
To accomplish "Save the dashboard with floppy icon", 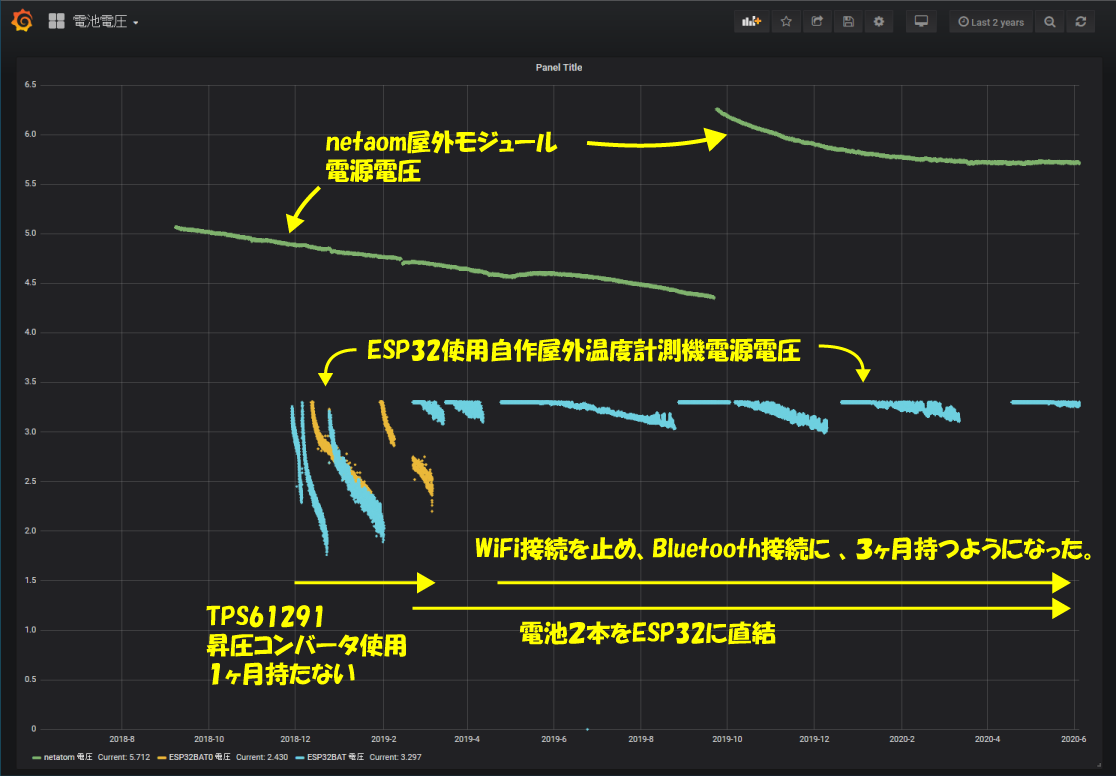I will [x=848, y=22].
